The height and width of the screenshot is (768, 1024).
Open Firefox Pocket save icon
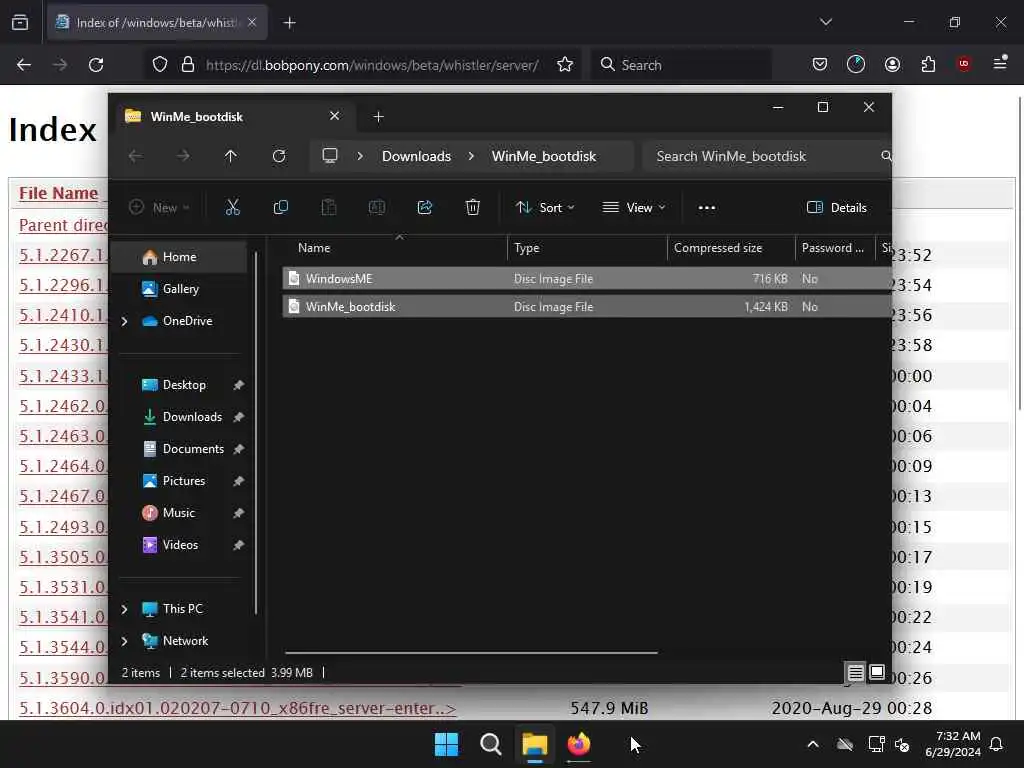(820, 65)
